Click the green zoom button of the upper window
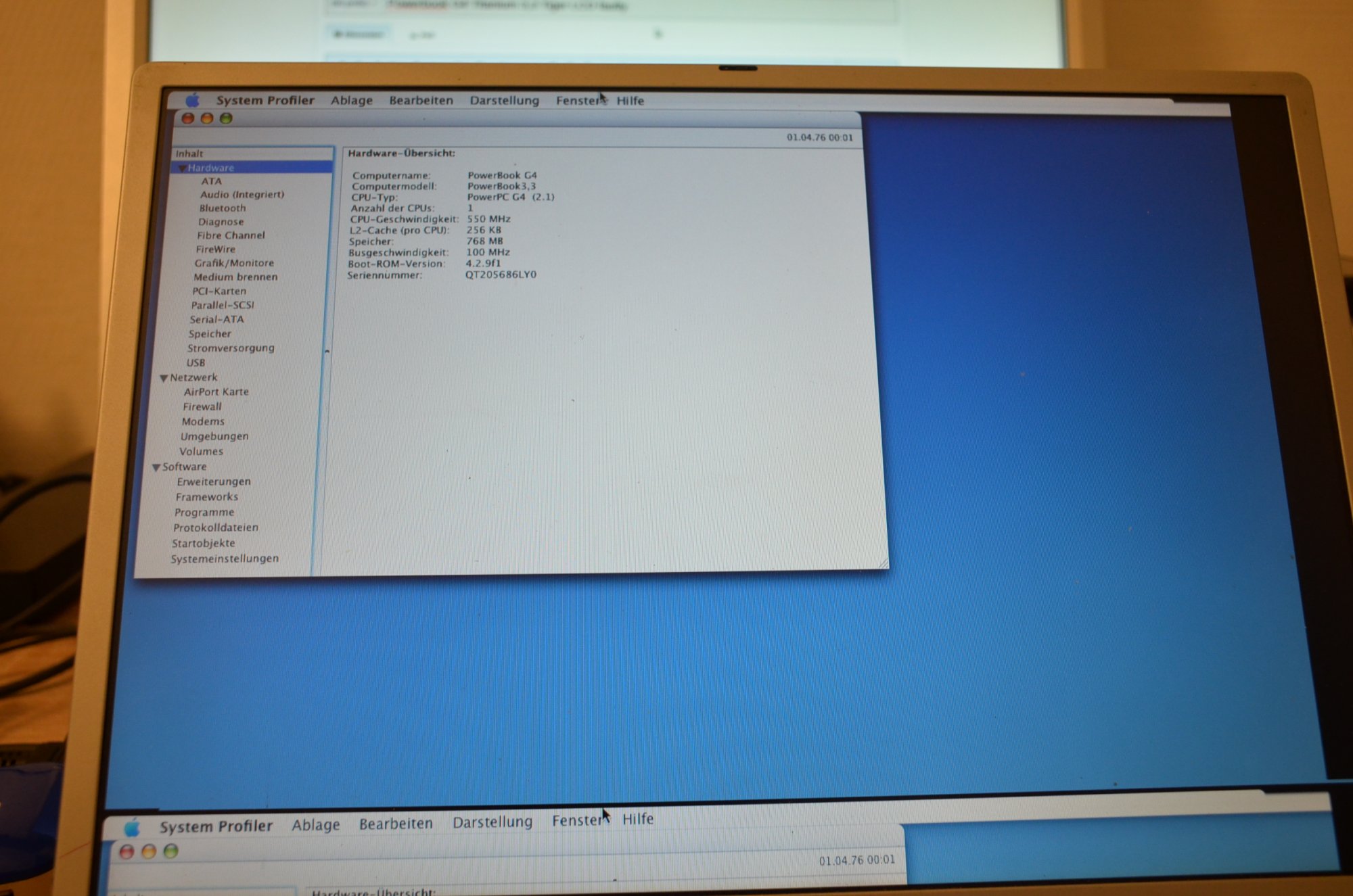This screenshot has height=896, width=1353. point(226,118)
